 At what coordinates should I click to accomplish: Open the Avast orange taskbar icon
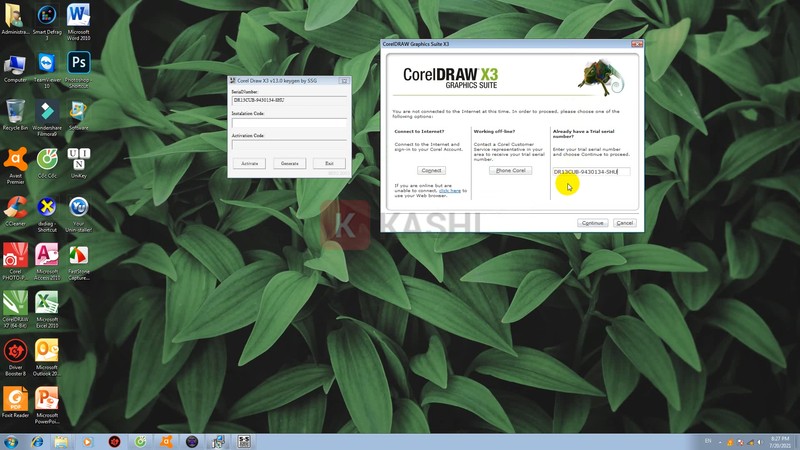pos(166,442)
